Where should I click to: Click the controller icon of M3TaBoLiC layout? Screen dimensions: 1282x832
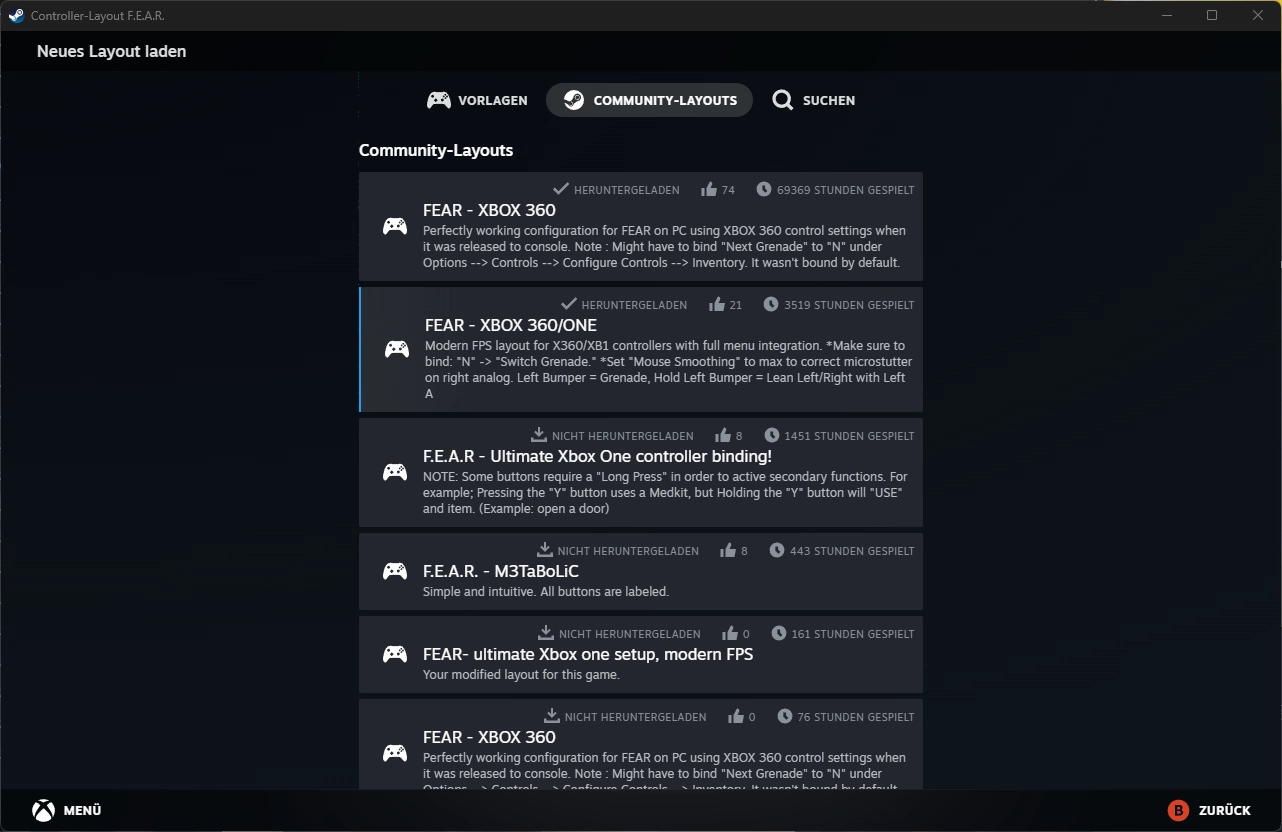(395, 571)
